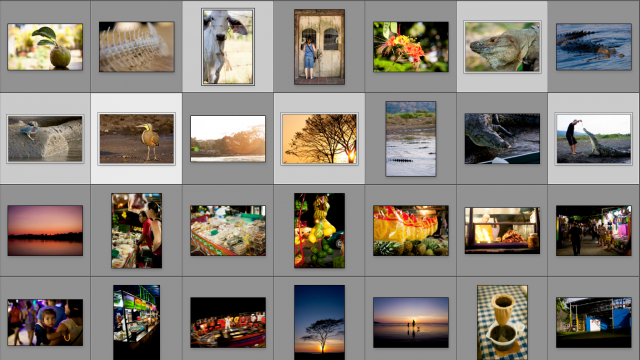Select the night market street photo

593,231
